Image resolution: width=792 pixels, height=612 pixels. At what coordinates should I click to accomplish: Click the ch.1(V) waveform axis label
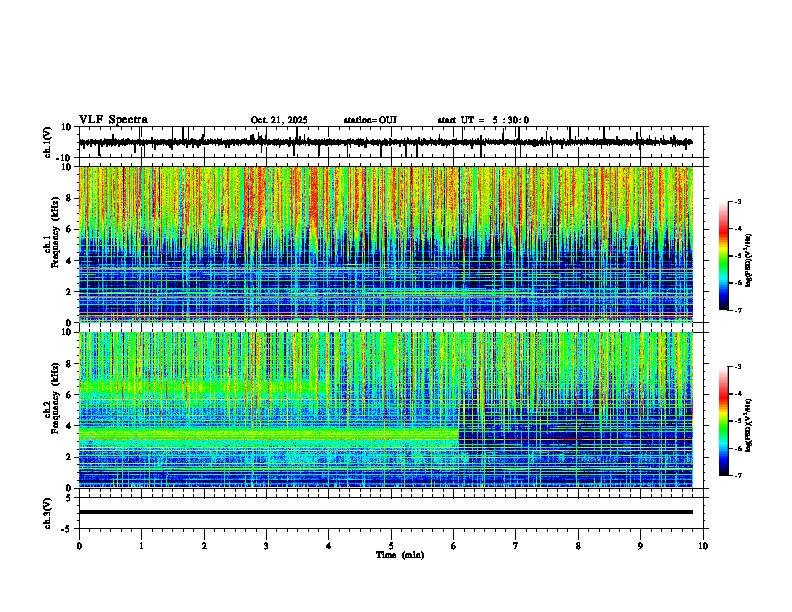point(47,142)
